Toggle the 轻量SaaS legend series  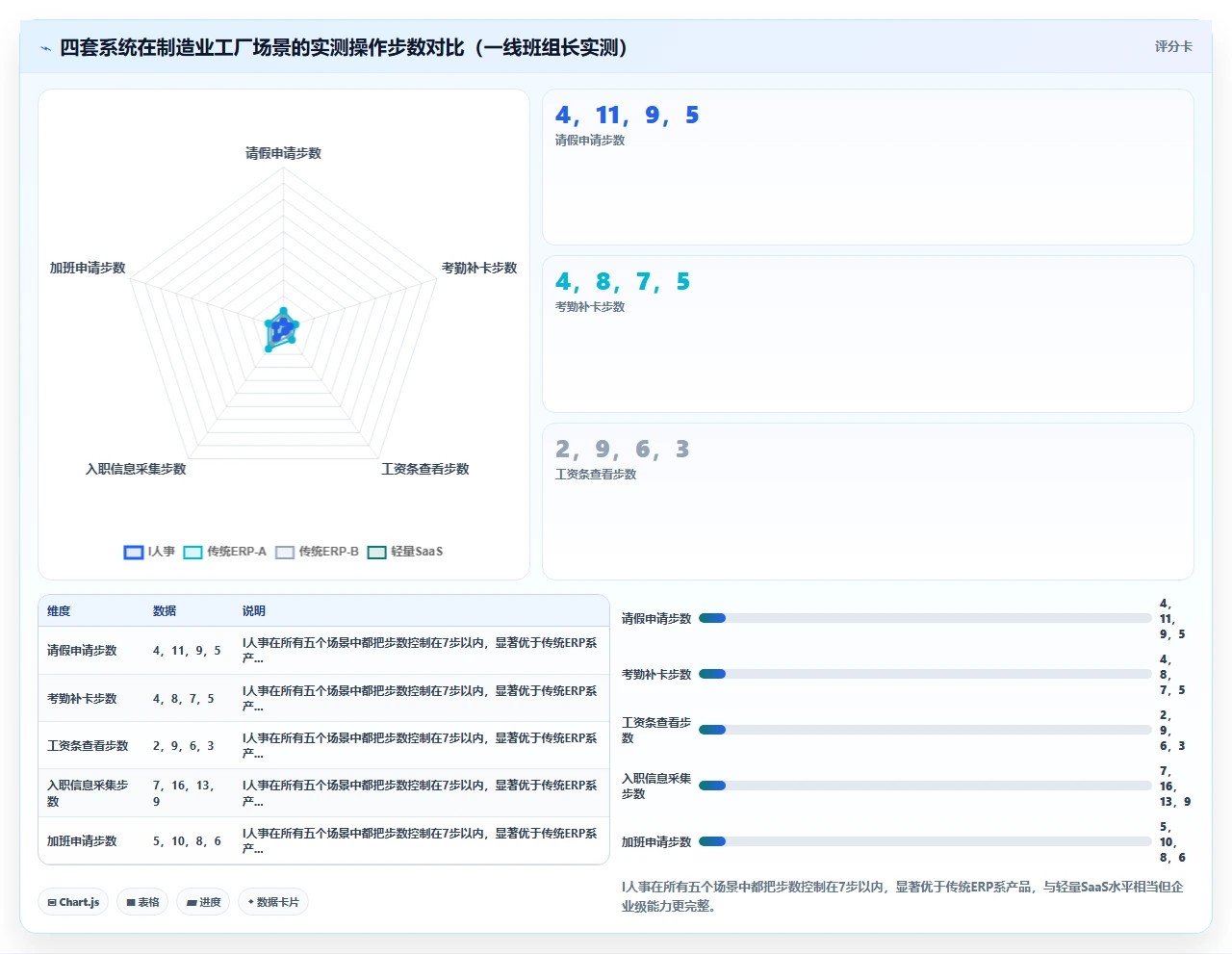pos(405,552)
